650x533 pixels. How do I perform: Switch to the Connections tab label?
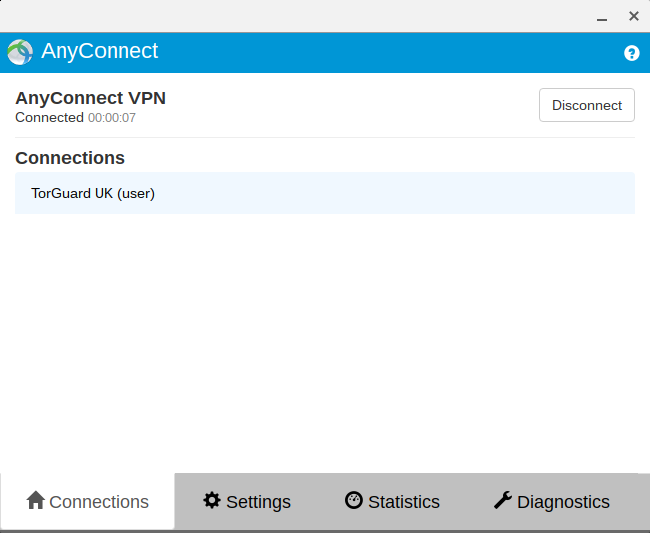(99, 502)
